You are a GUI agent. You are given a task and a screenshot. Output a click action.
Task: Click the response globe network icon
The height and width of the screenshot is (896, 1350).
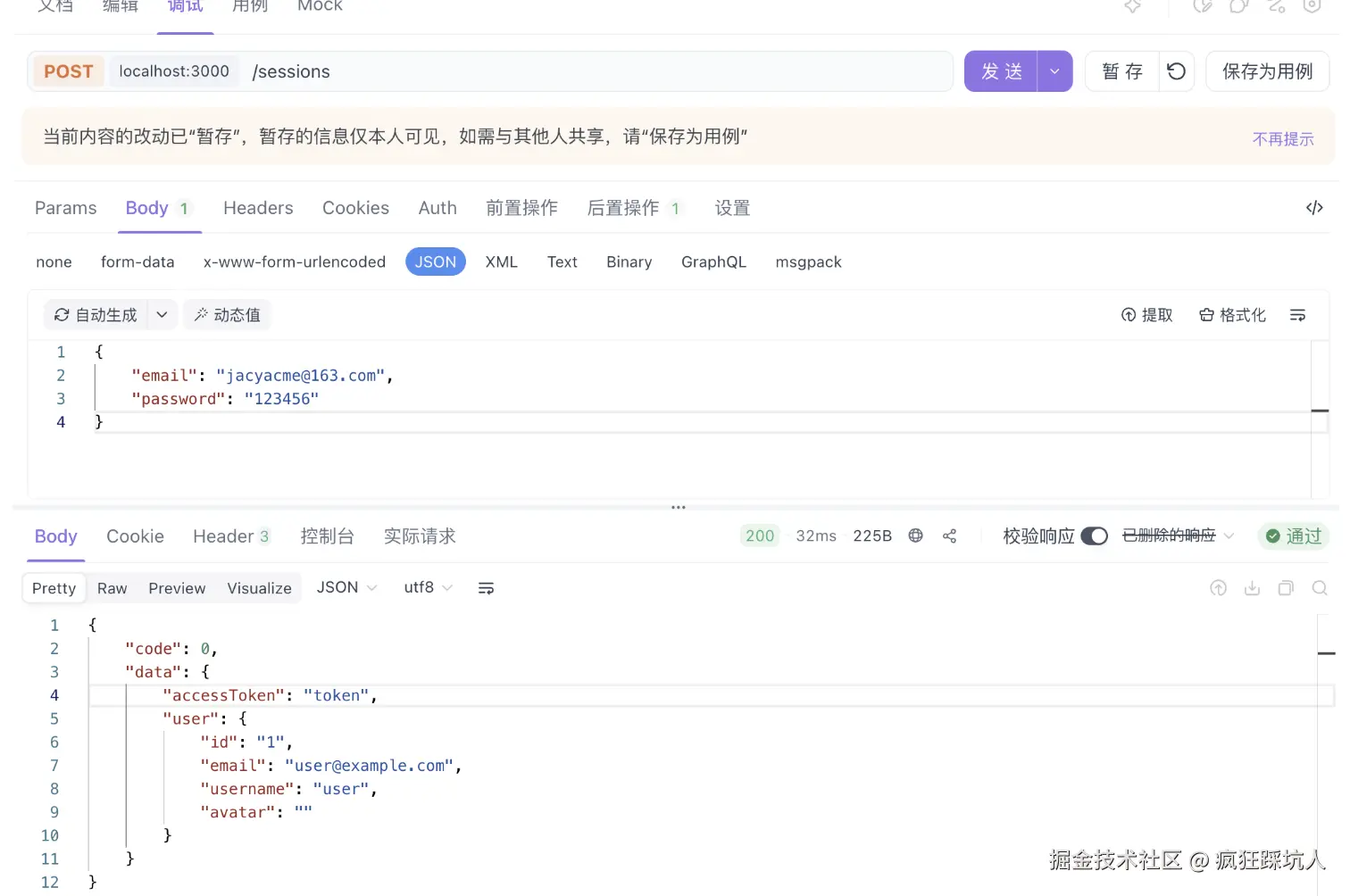[x=915, y=535]
